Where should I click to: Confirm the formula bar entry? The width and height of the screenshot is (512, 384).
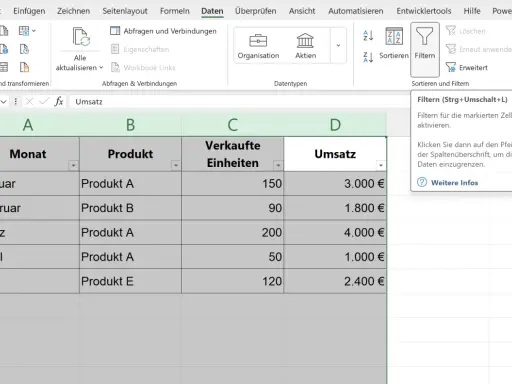[44, 101]
